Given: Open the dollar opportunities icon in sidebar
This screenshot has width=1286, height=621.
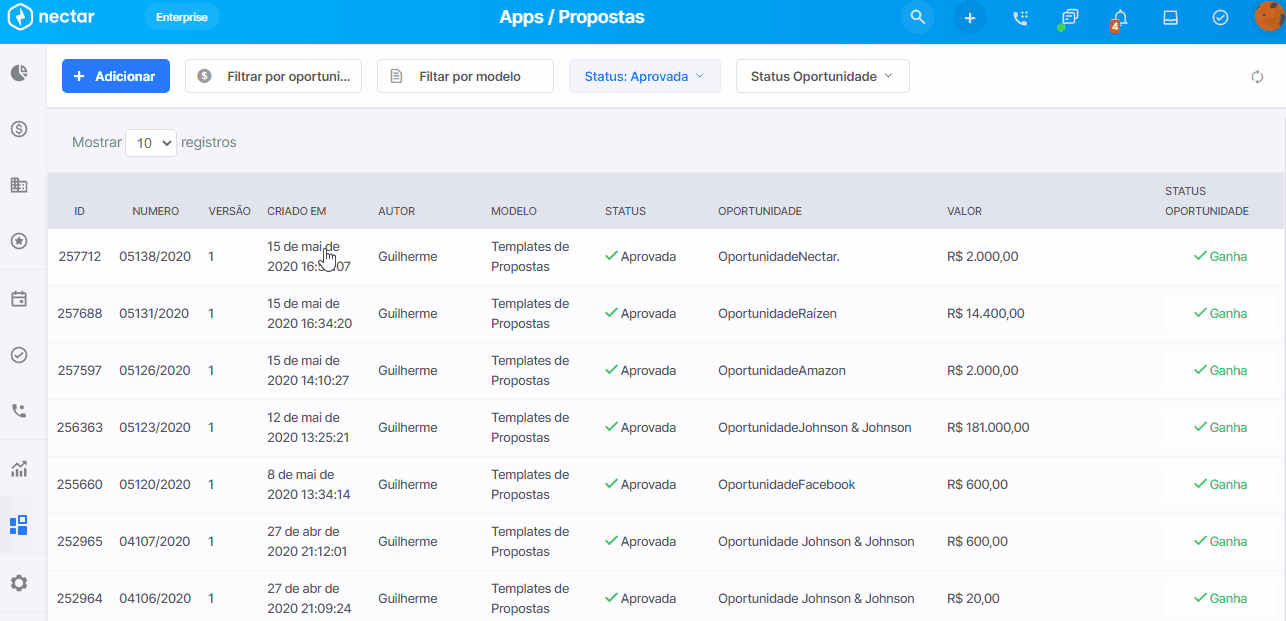Looking at the screenshot, I should tap(19, 129).
